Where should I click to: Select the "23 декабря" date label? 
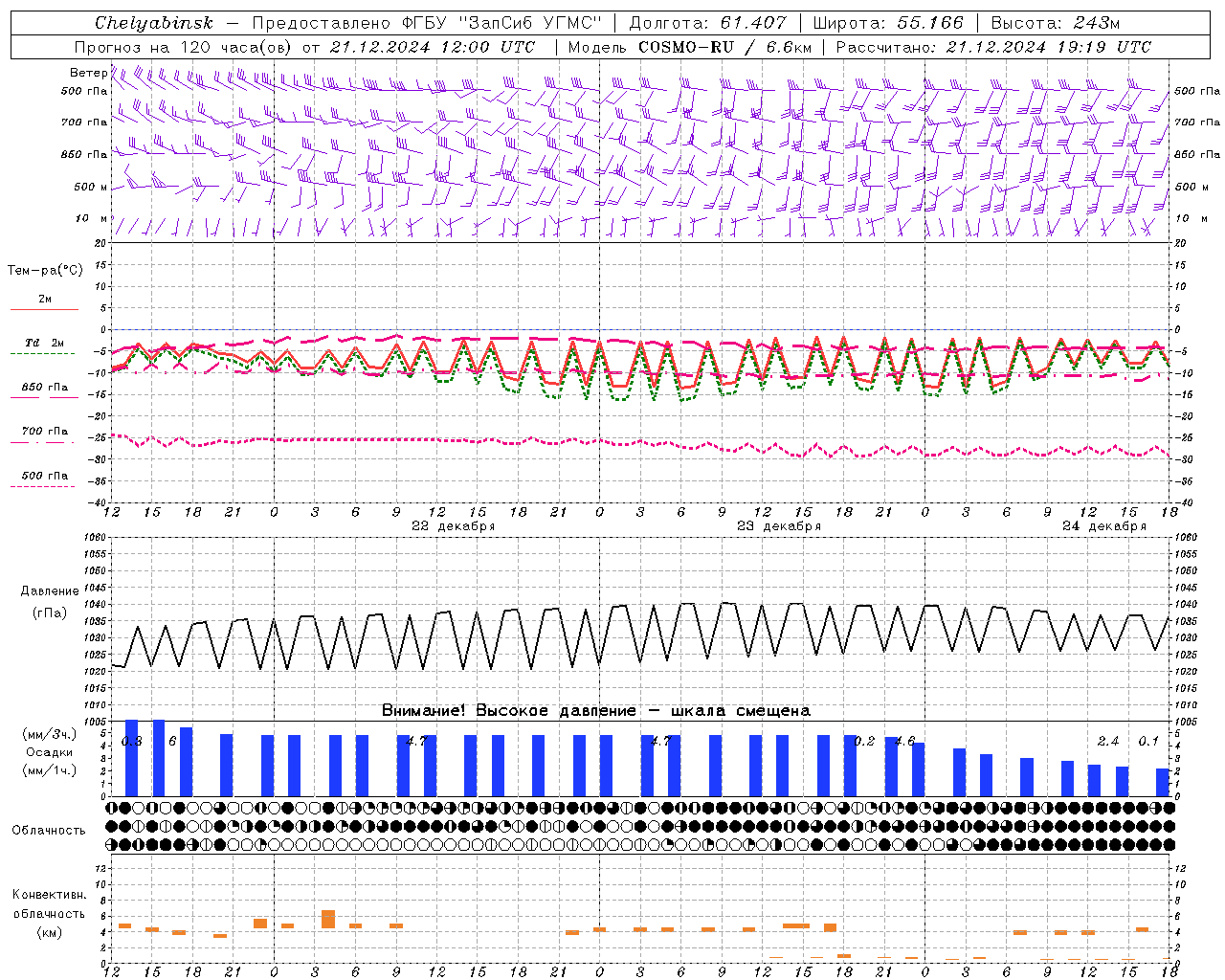coord(779,526)
